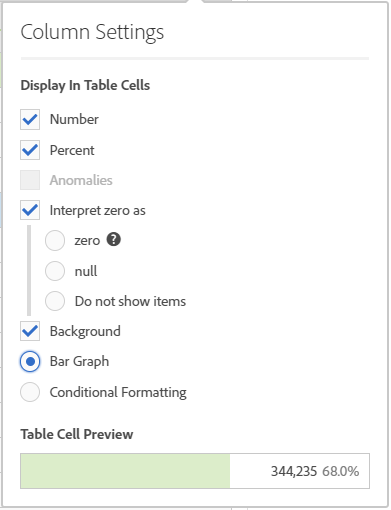Click the Background label text
The width and height of the screenshot is (391, 510).
click(85, 331)
